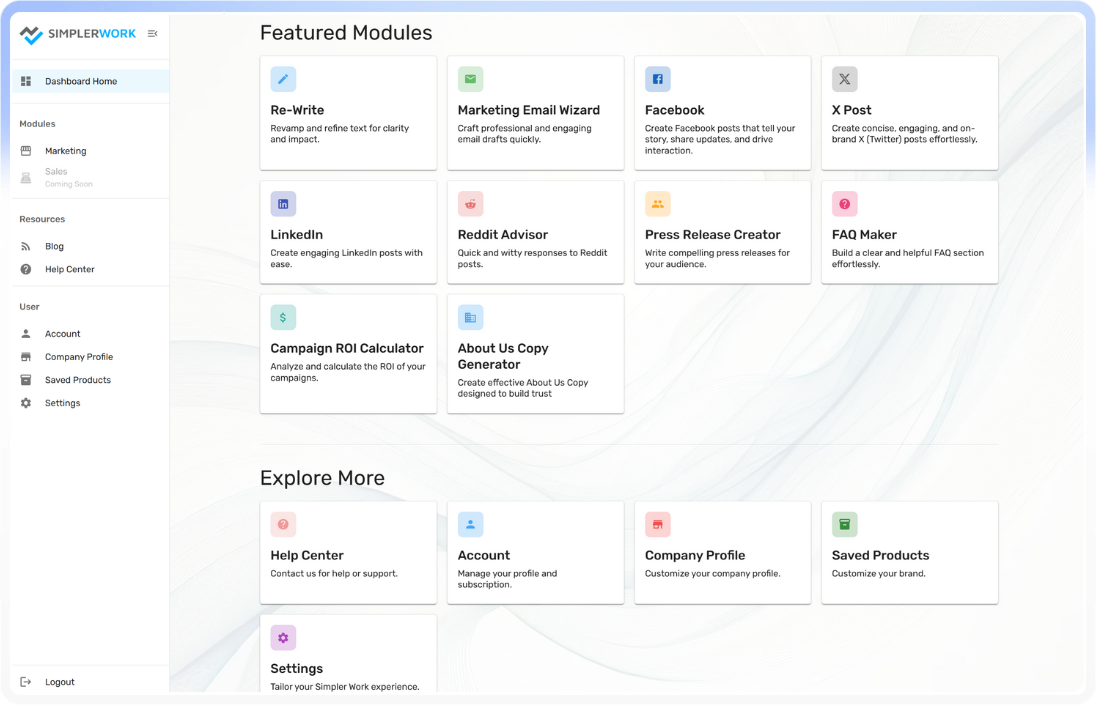
Task: Click the Help Center label in sidebar
Action: pos(69,269)
